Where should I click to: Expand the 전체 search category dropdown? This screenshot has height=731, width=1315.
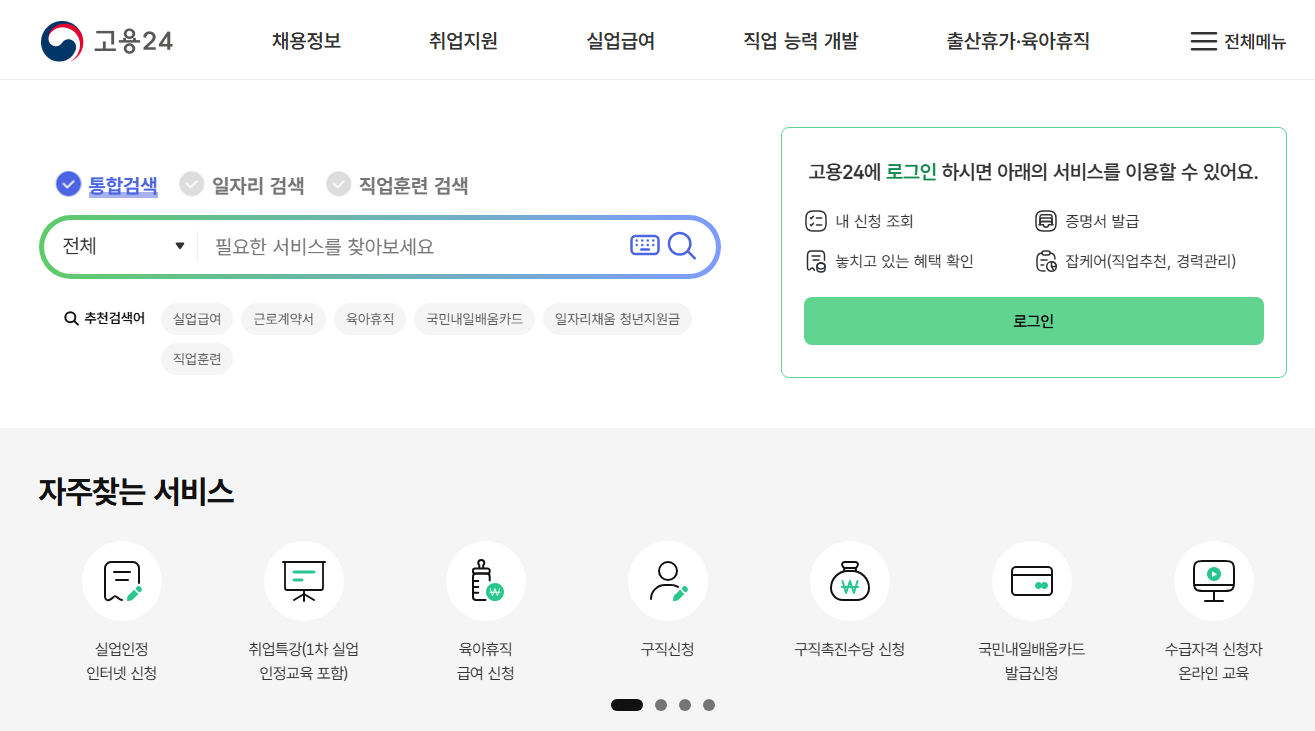pyautogui.click(x=123, y=246)
